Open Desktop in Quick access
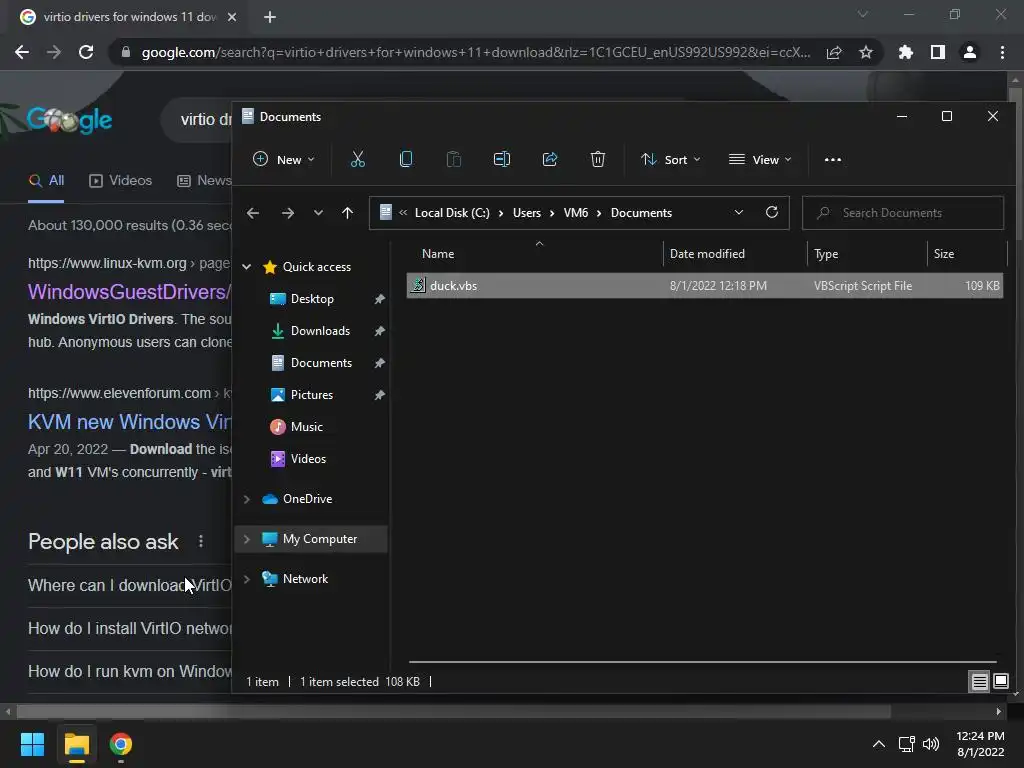 312,298
